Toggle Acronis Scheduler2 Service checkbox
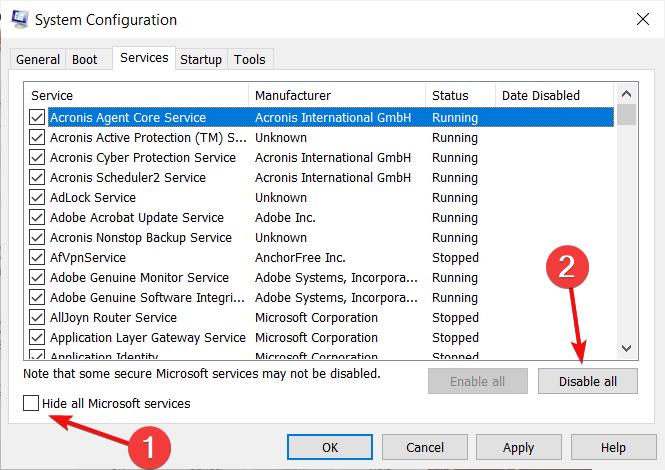665x470 pixels. click(x=37, y=177)
